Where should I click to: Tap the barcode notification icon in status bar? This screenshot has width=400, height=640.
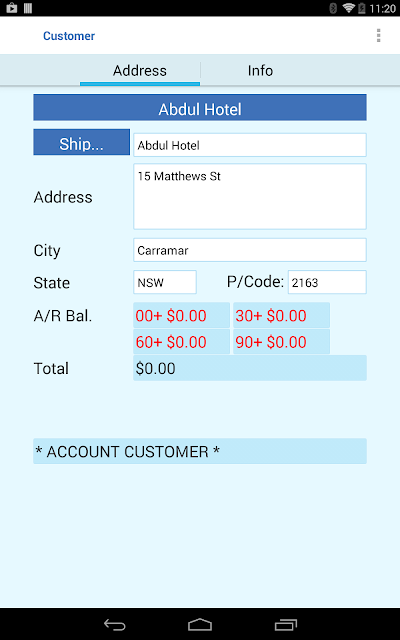(x=28, y=8)
